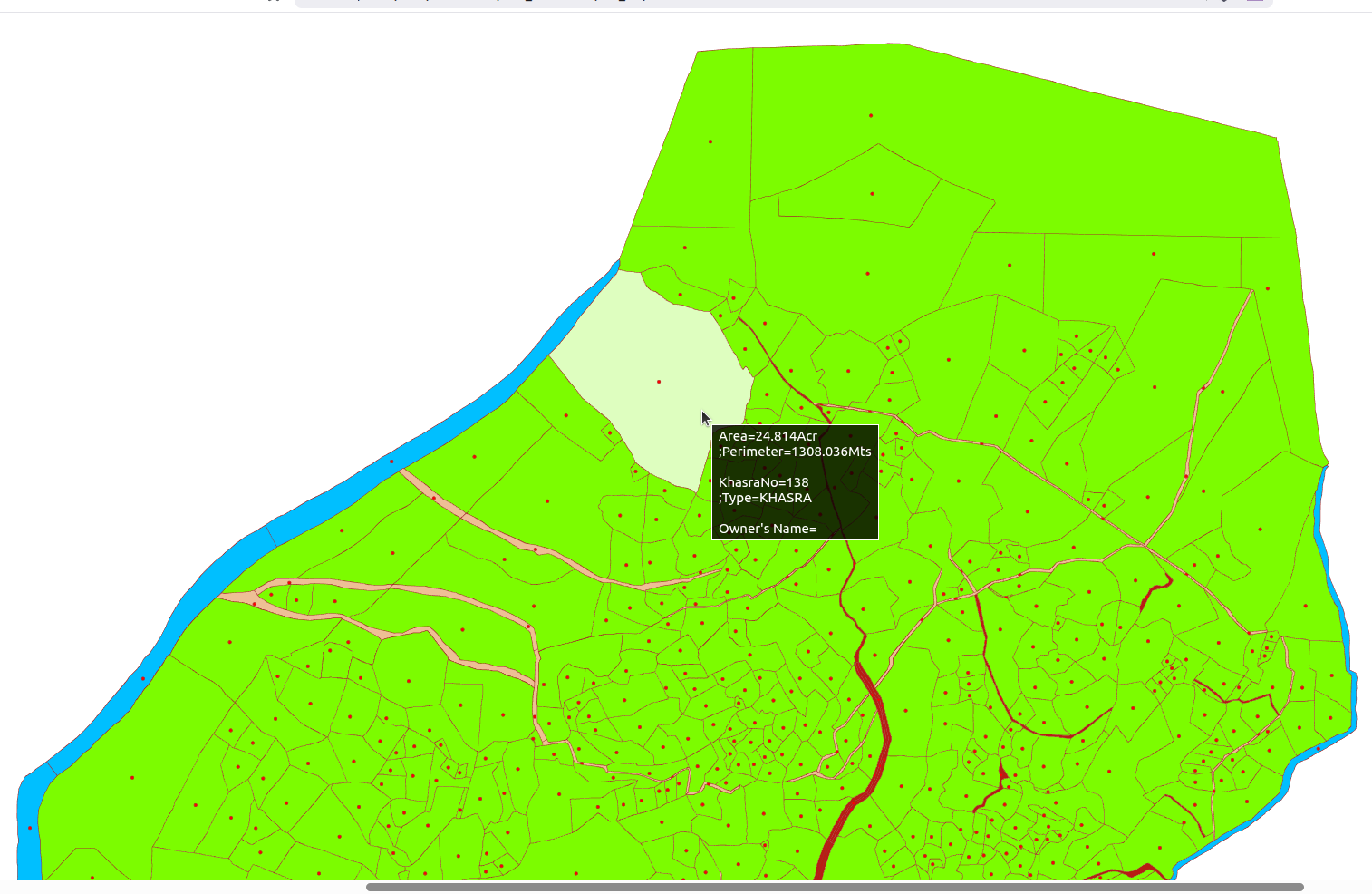Click the Area=24.814Acr line in tooltip
Viewport: 1372px width, 894px height.
(768, 436)
